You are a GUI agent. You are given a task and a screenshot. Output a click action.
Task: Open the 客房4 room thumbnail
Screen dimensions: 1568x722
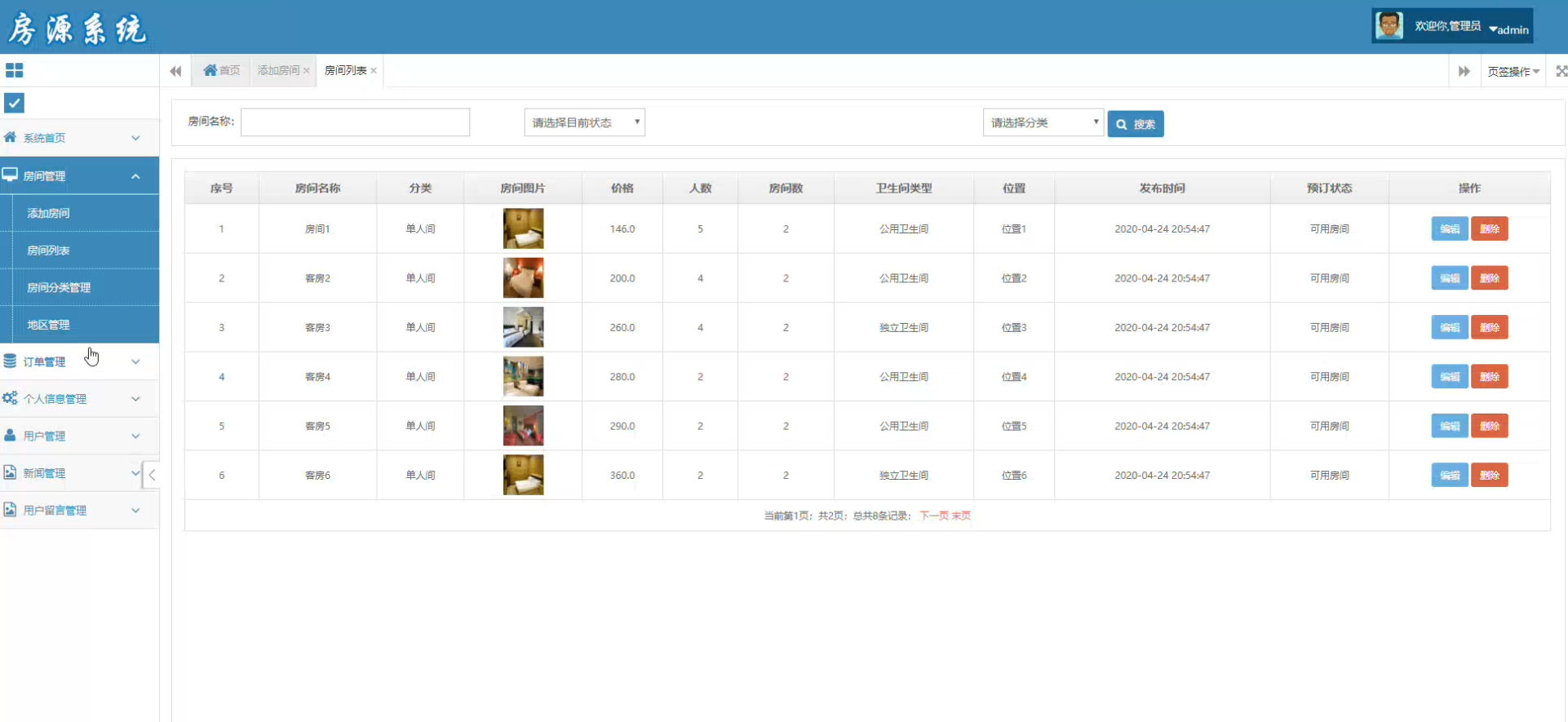coord(523,376)
